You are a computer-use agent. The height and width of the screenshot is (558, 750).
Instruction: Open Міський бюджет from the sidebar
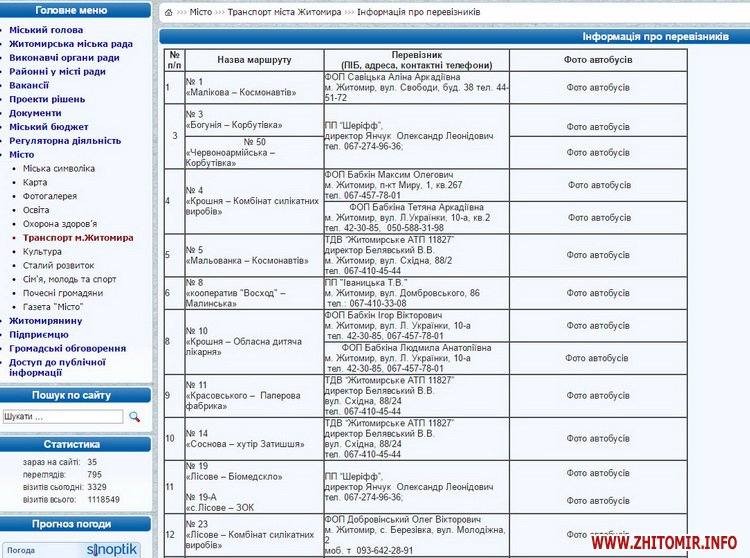coord(49,127)
